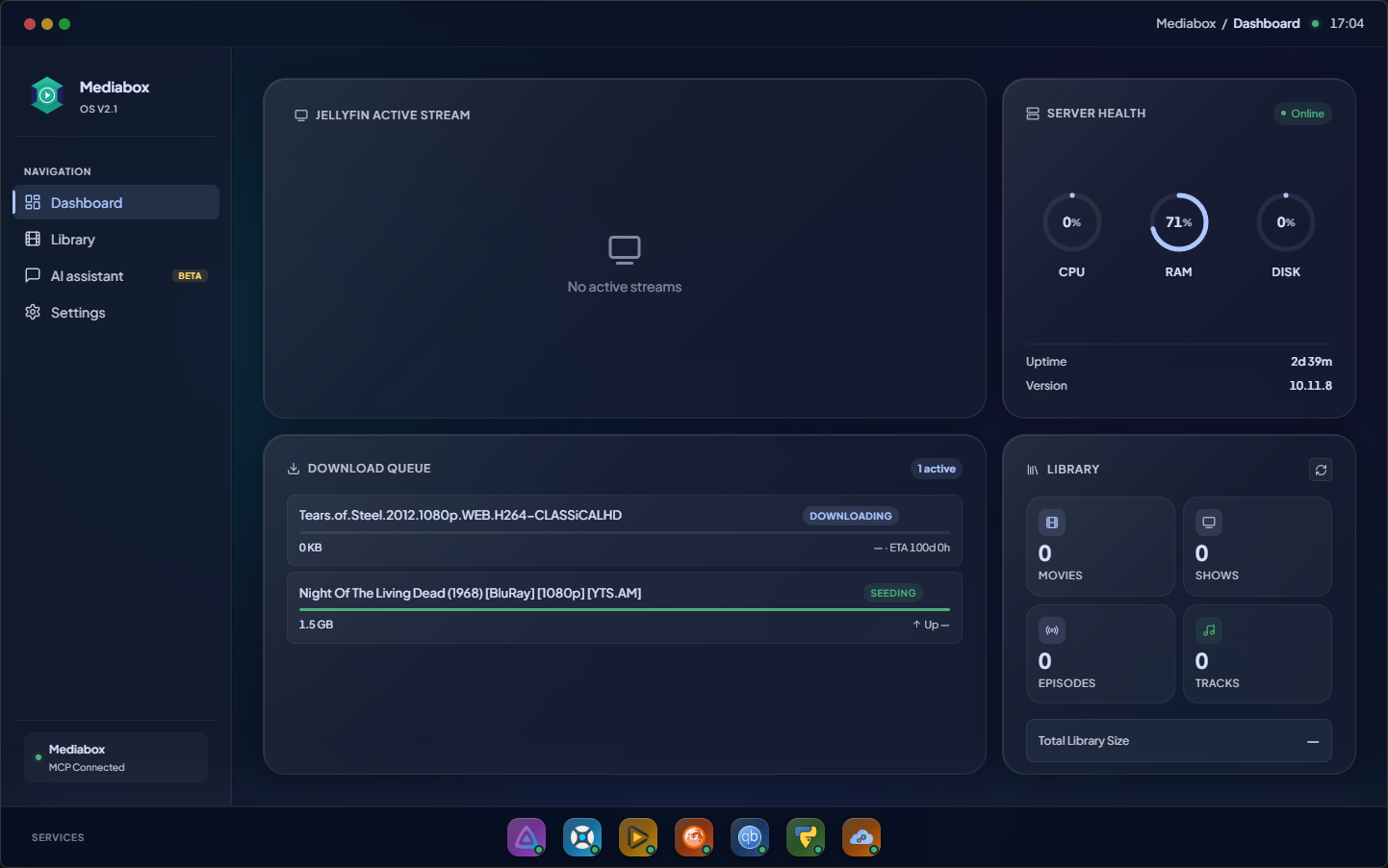Click the Mediabox MCP Connected status card
1388x868 pixels.
click(116, 757)
